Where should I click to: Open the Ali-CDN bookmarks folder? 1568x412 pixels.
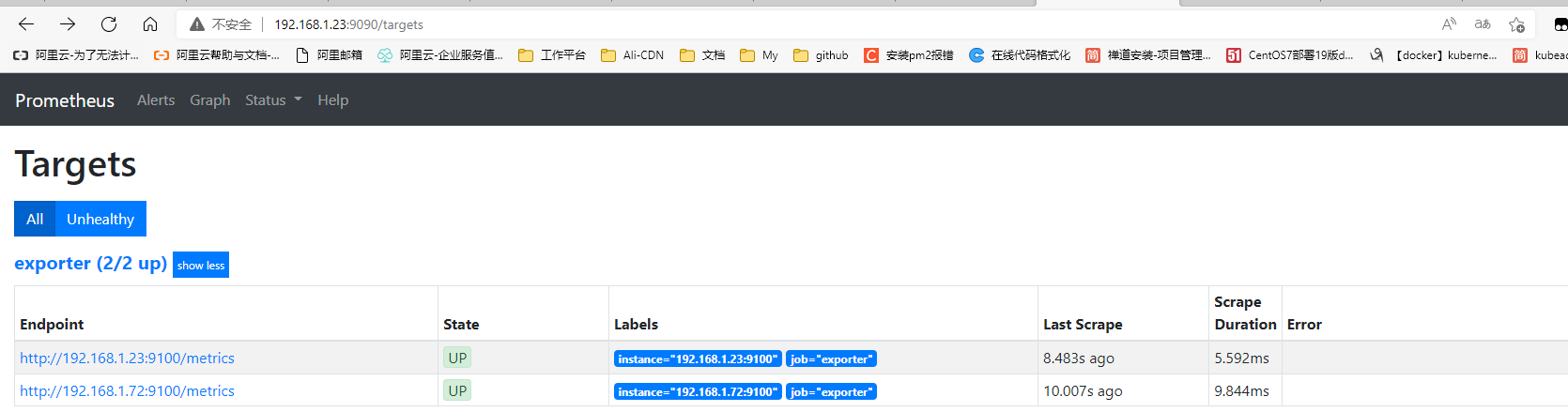point(633,55)
